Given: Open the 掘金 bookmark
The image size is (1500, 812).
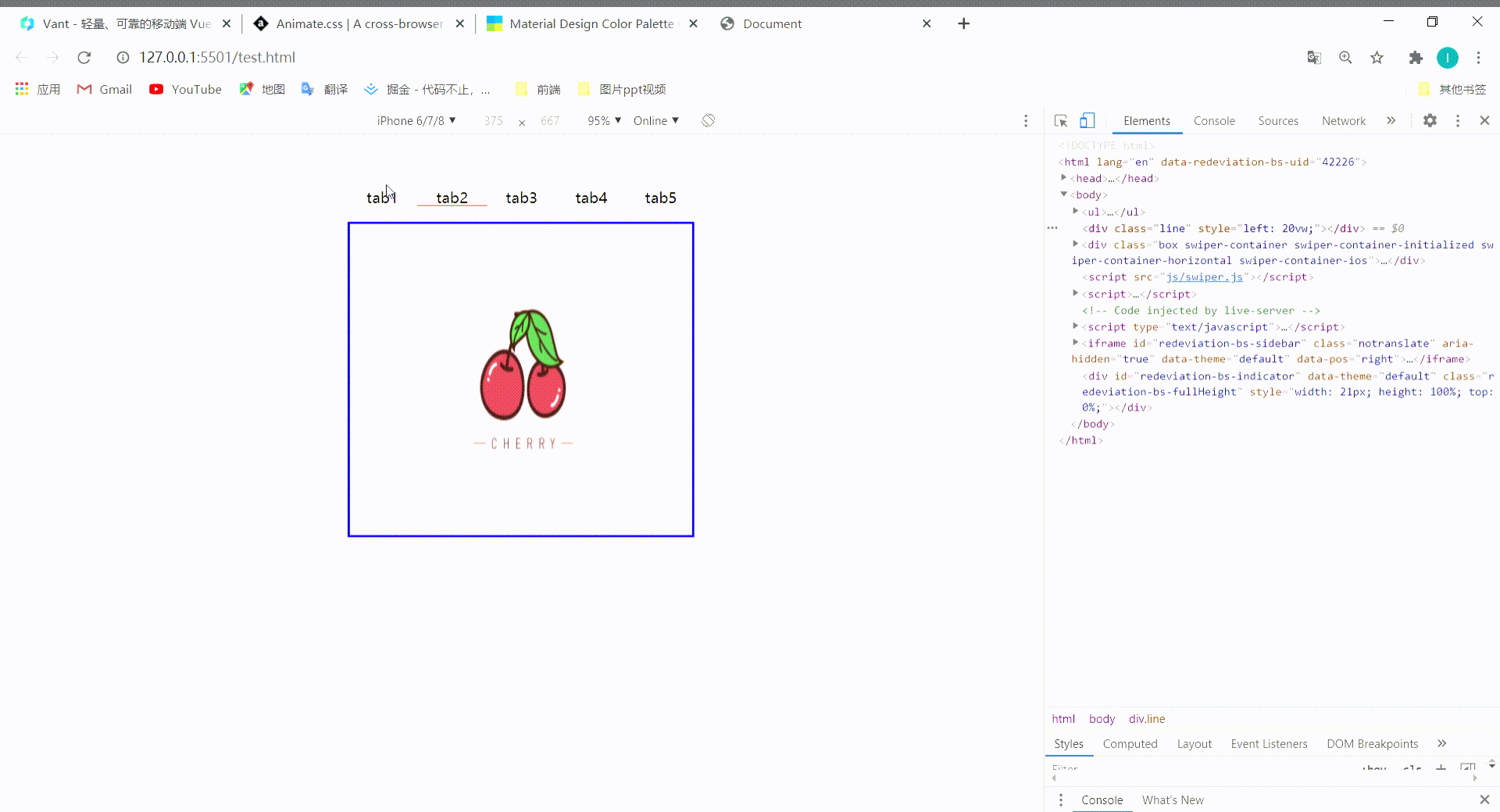Looking at the screenshot, I should 427,89.
